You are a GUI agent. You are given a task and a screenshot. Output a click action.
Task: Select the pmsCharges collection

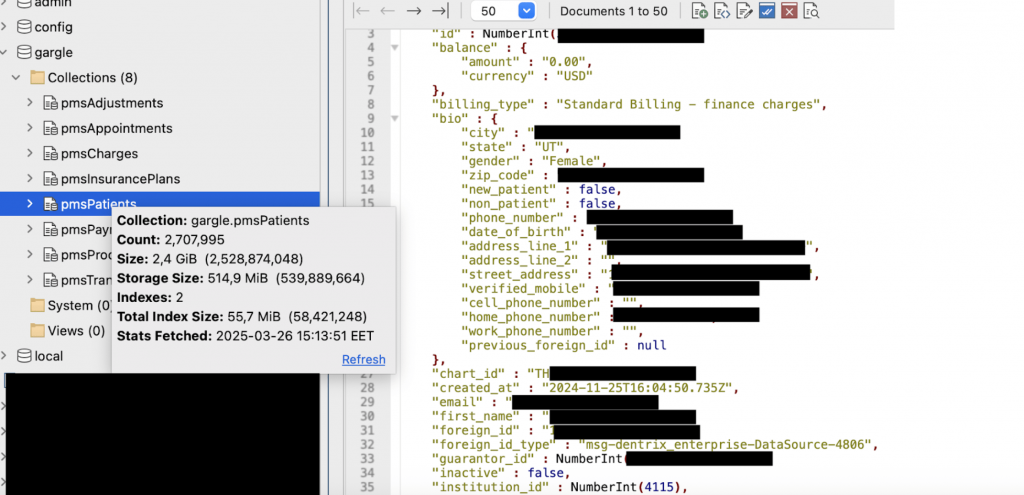click(x=99, y=153)
